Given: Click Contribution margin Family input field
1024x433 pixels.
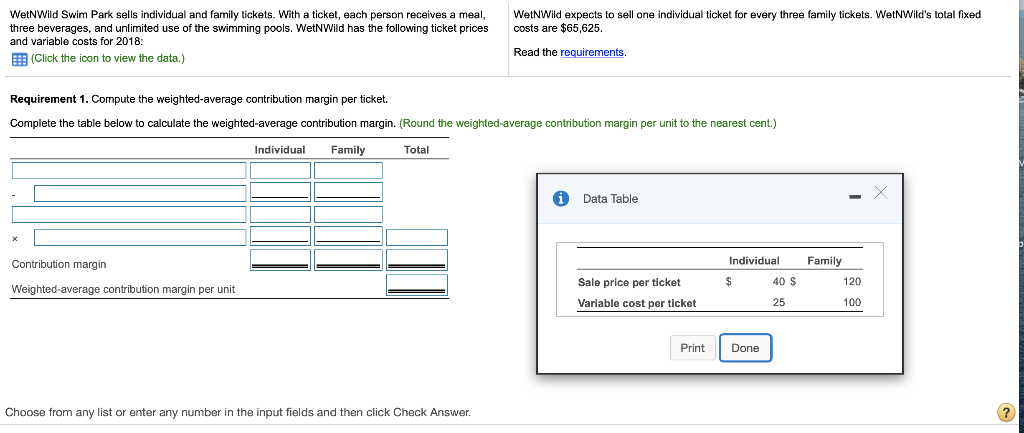Looking at the screenshot, I should coord(348,259).
